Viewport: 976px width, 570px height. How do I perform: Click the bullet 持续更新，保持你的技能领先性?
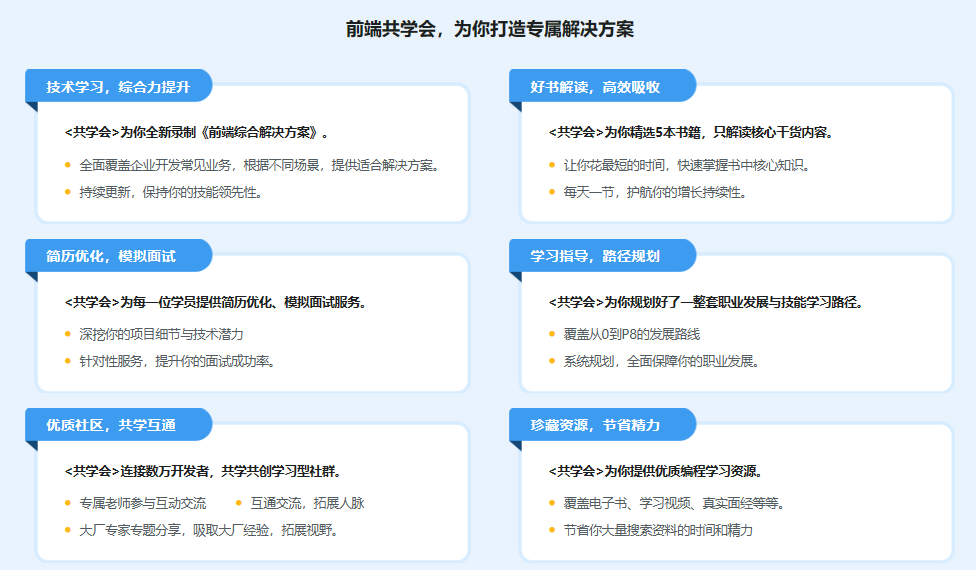(170, 192)
